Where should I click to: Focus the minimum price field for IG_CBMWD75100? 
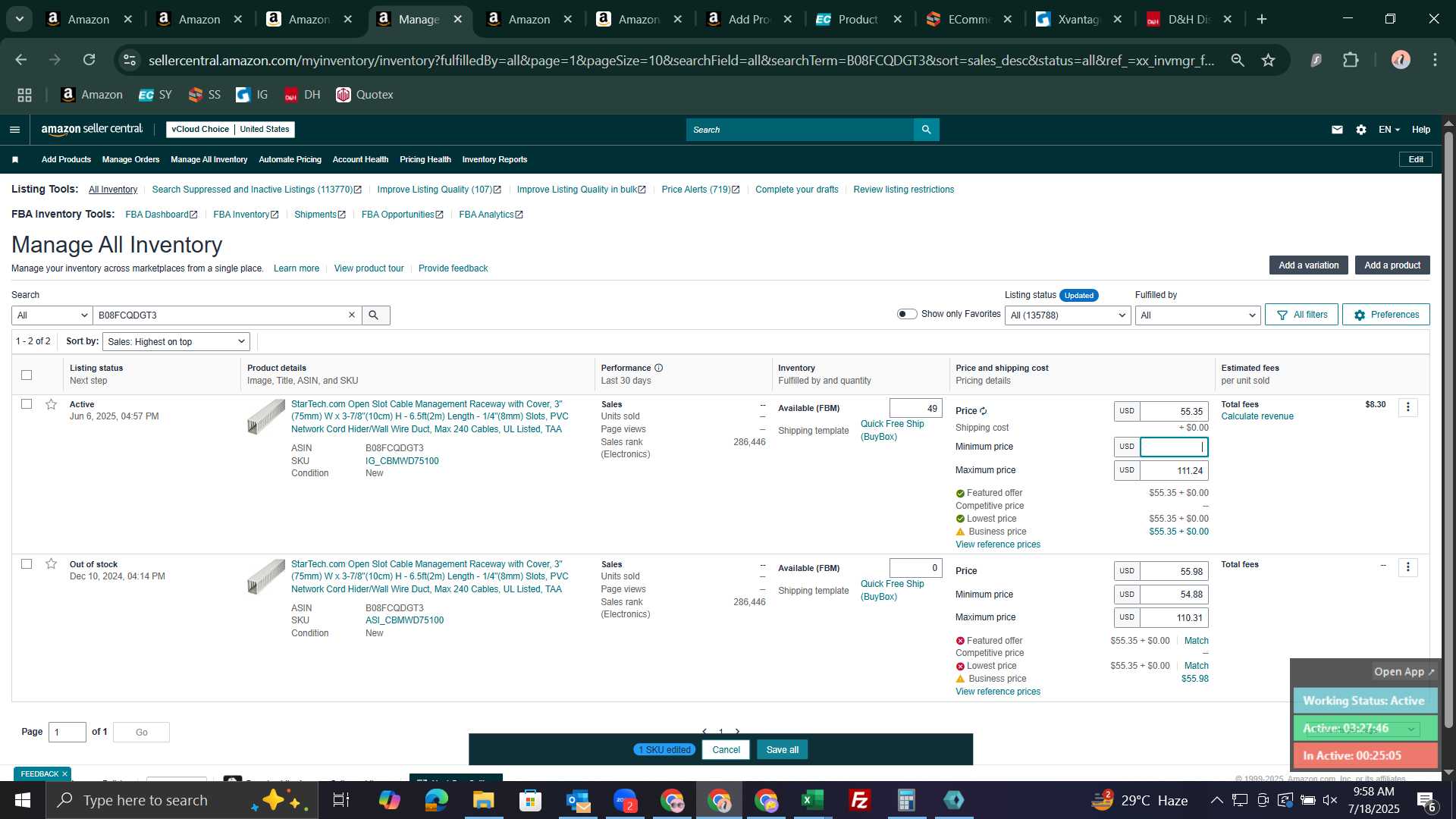pos(1174,447)
